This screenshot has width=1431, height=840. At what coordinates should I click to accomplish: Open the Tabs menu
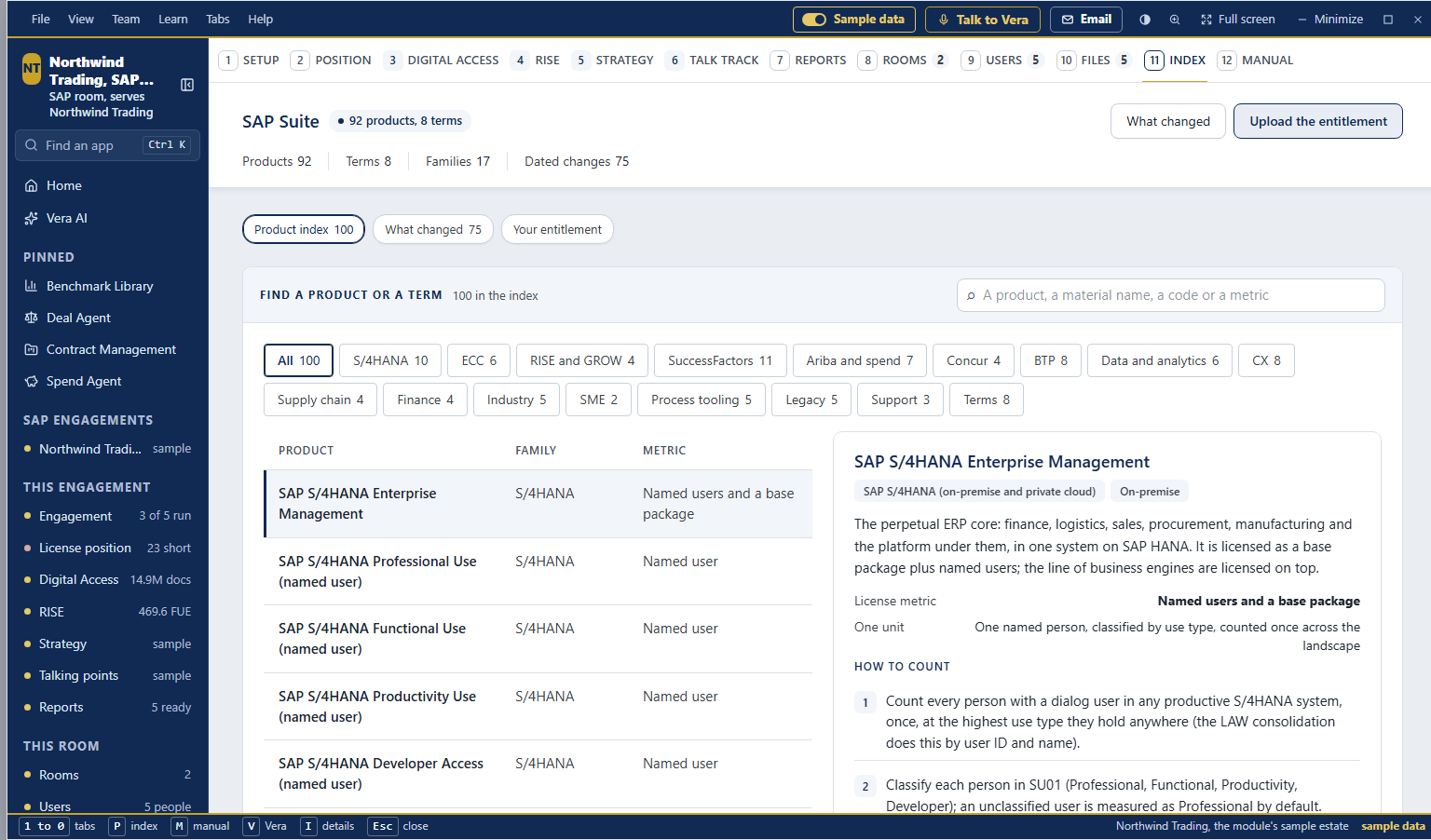[218, 19]
